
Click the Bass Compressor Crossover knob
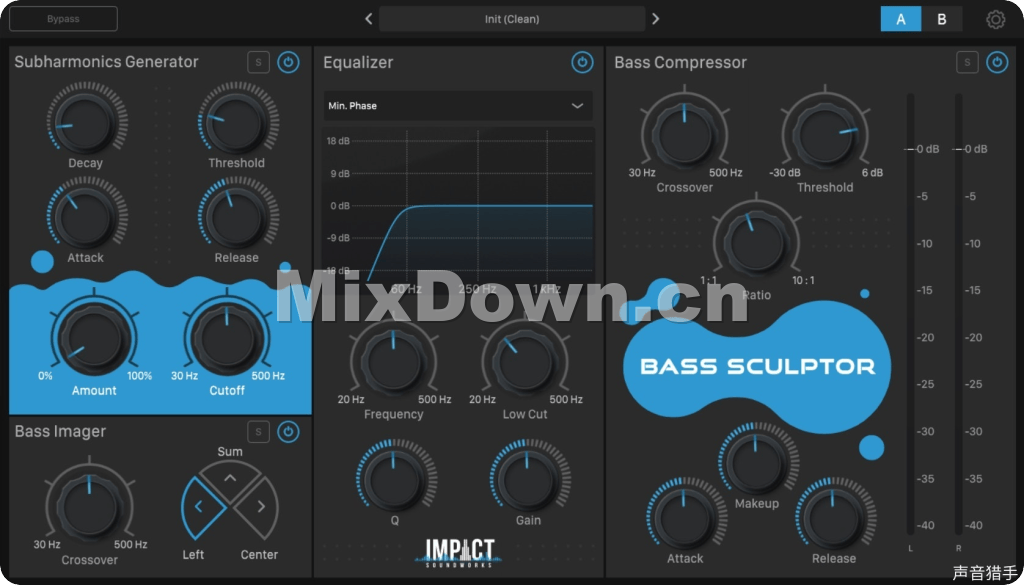684,134
